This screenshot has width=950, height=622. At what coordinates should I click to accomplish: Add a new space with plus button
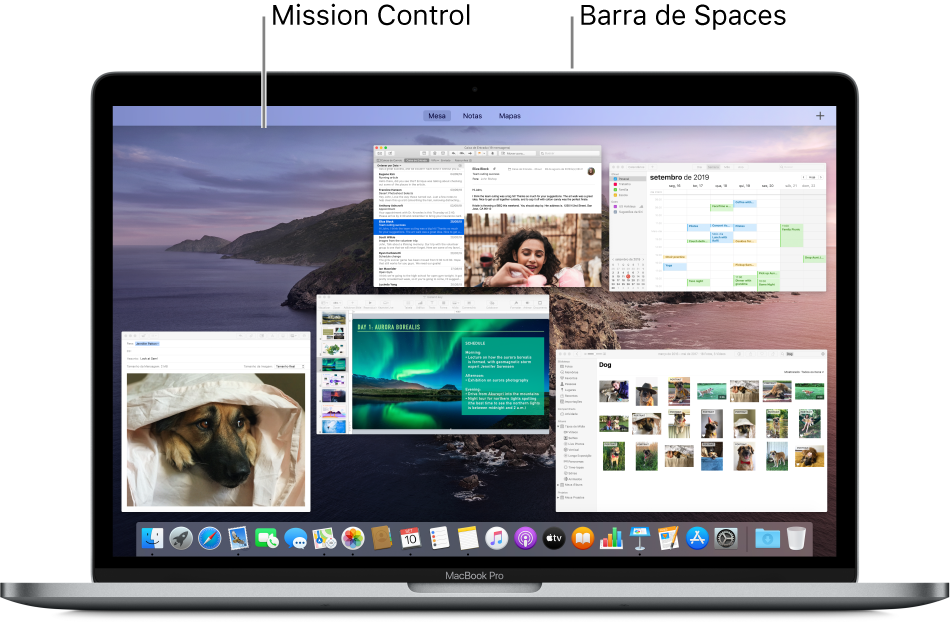coord(820,116)
